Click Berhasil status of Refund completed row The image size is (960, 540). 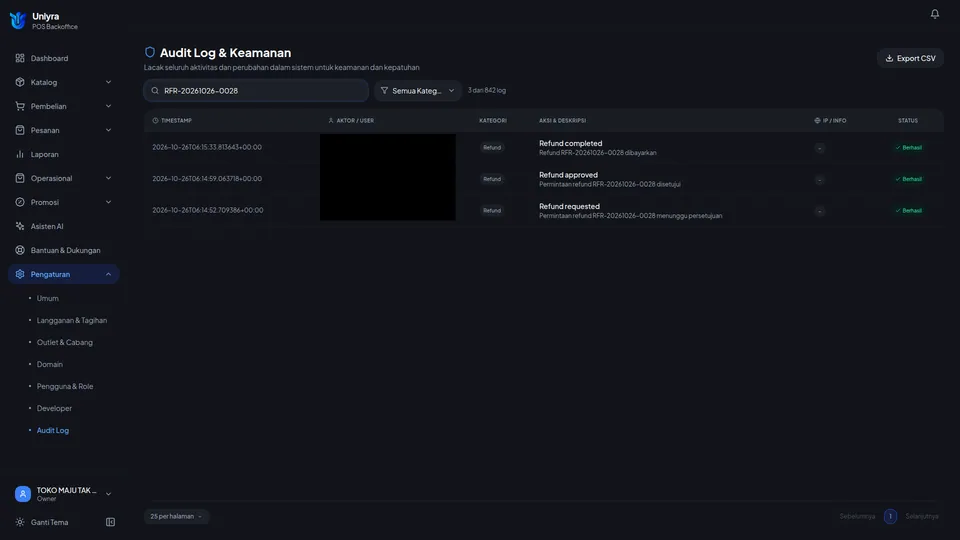[908, 148]
